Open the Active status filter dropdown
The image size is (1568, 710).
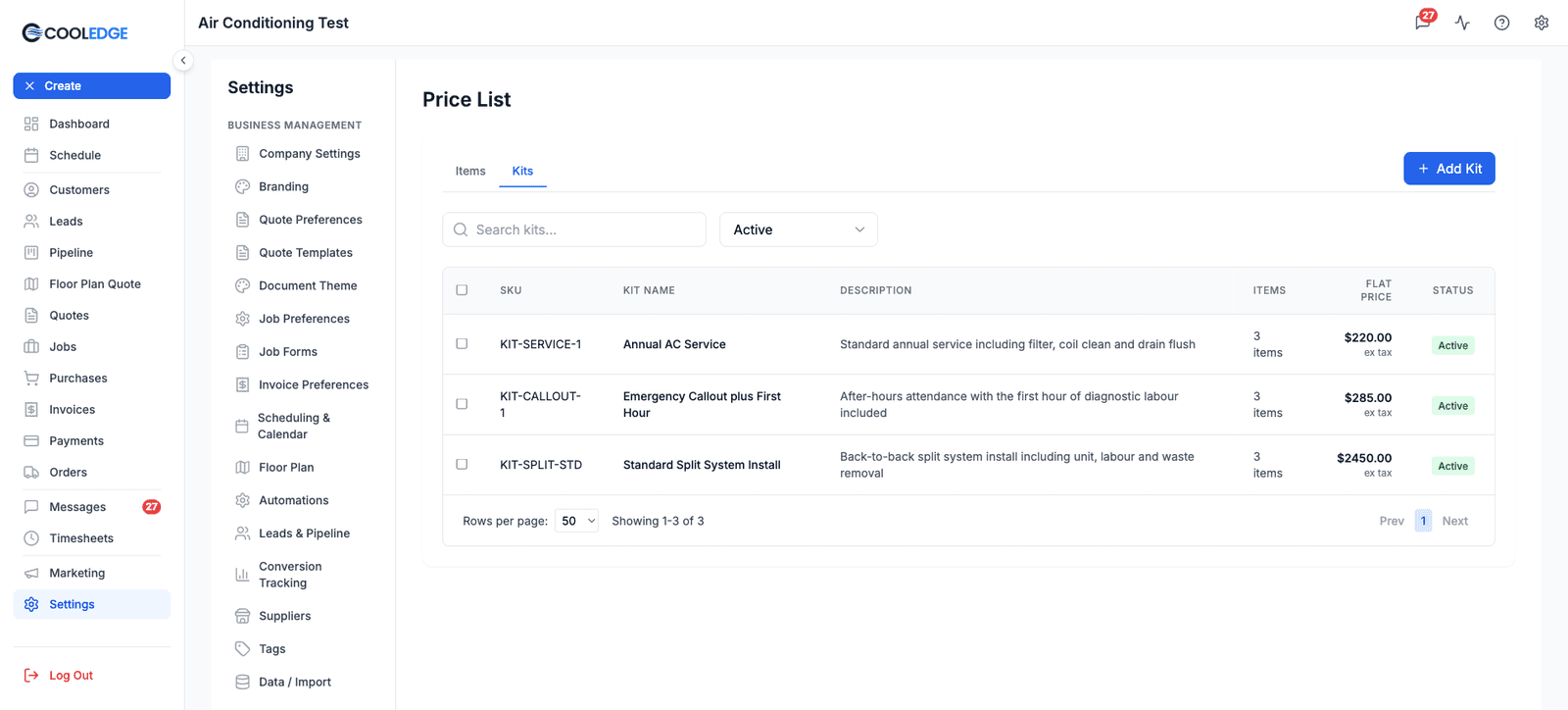click(x=799, y=229)
